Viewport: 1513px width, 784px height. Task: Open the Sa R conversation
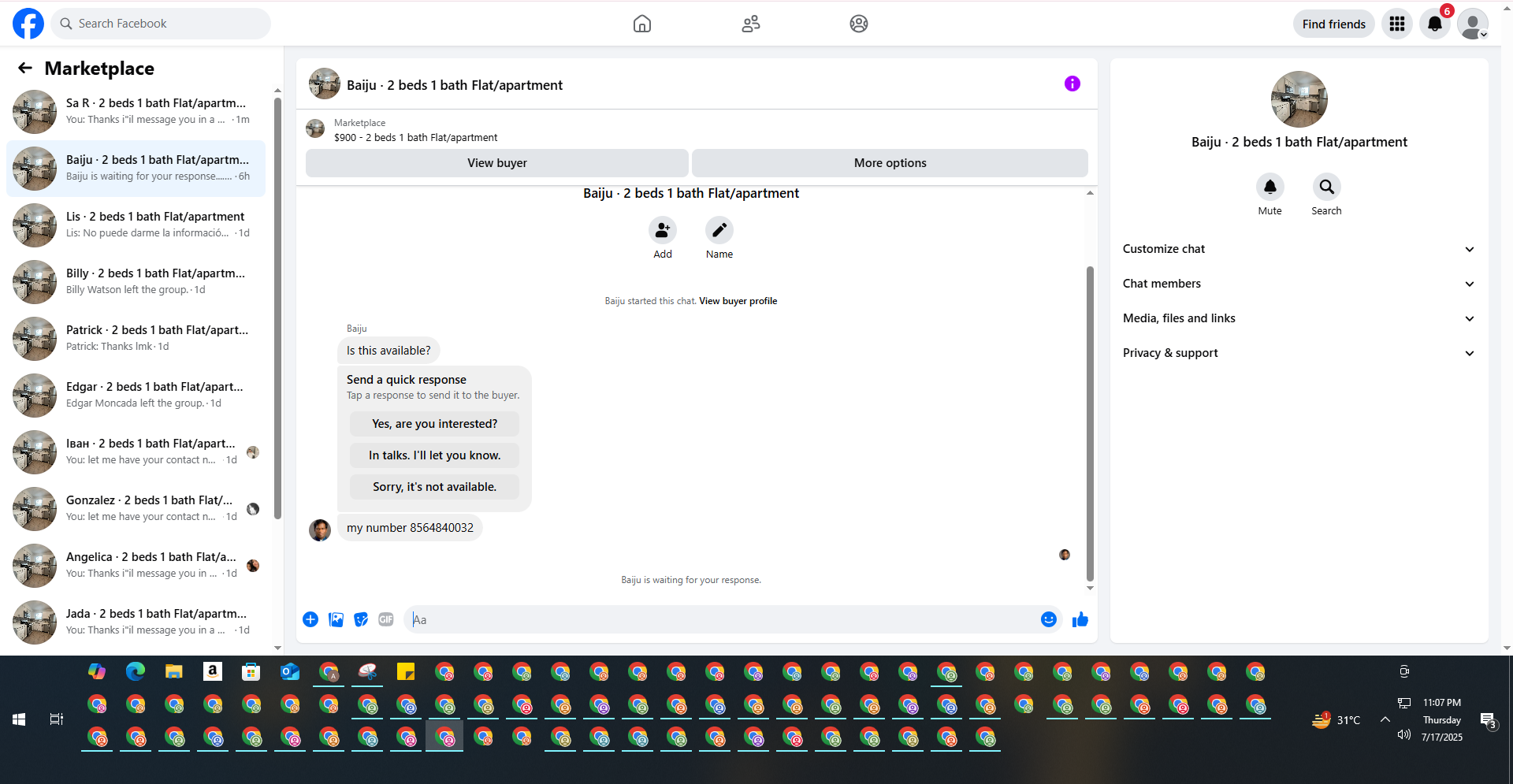tap(136, 112)
